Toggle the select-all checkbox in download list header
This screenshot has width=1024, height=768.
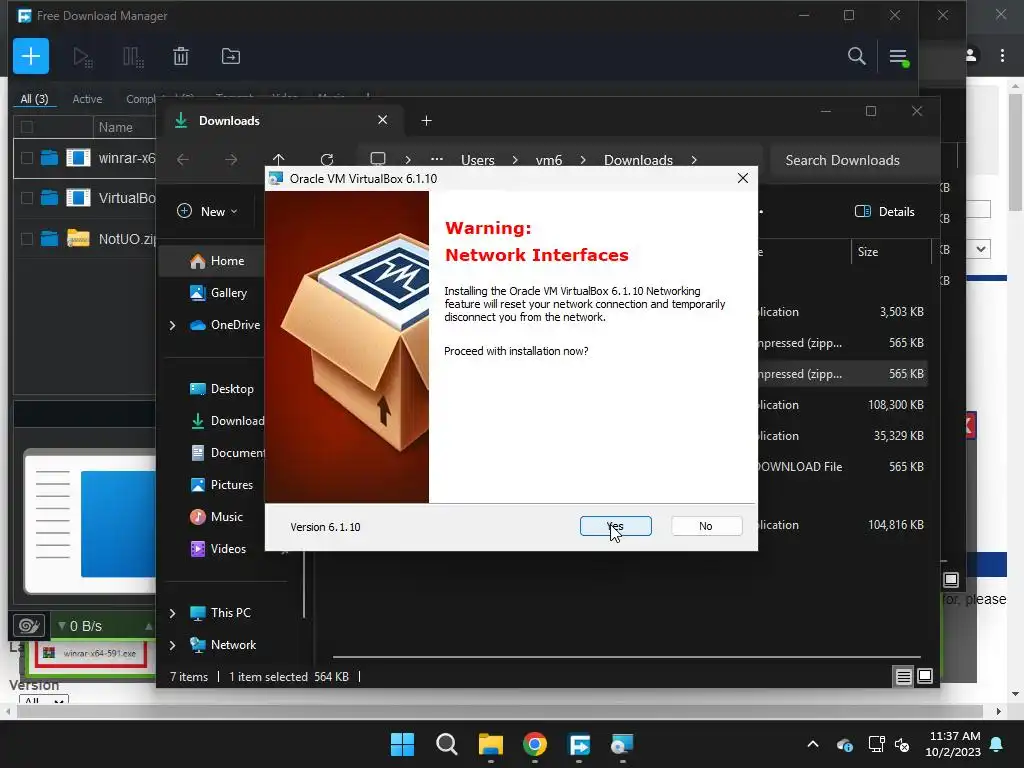(27, 127)
